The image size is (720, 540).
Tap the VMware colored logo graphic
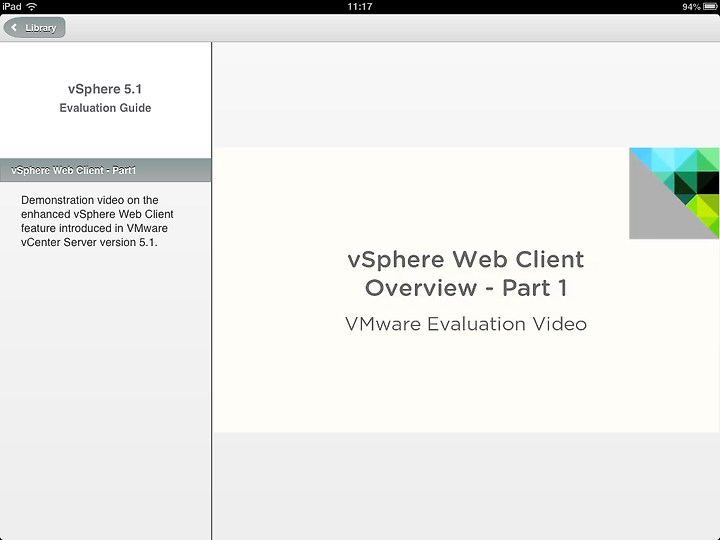point(674,193)
